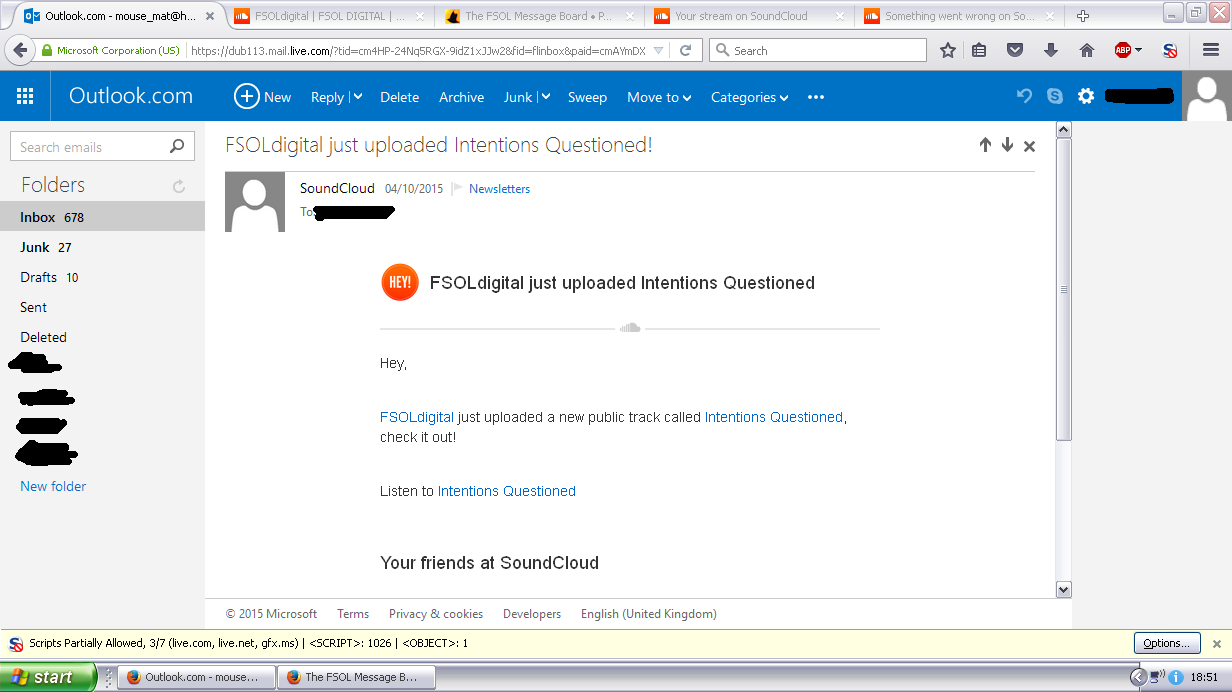Open the Downloads arrow

[x=1050, y=50]
